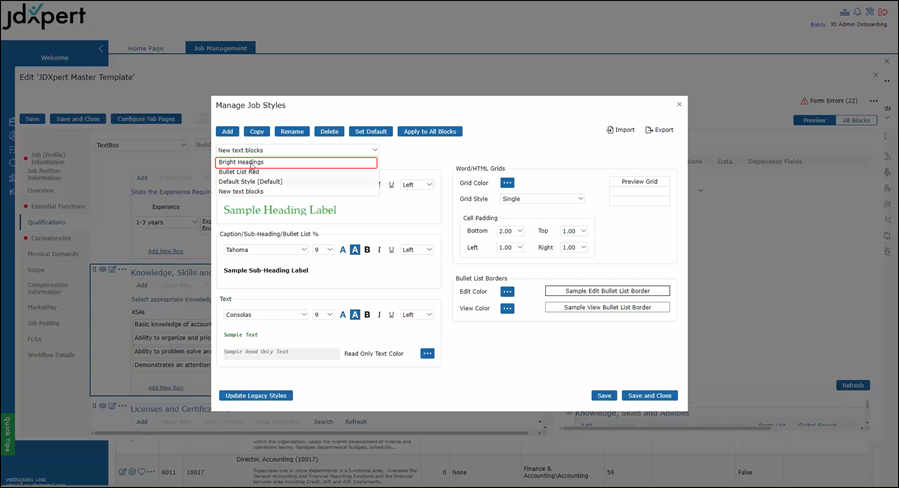Click highlighted background color icon in Text row
Image resolution: width=899 pixels, height=488 pixels.
click(355, 314)
